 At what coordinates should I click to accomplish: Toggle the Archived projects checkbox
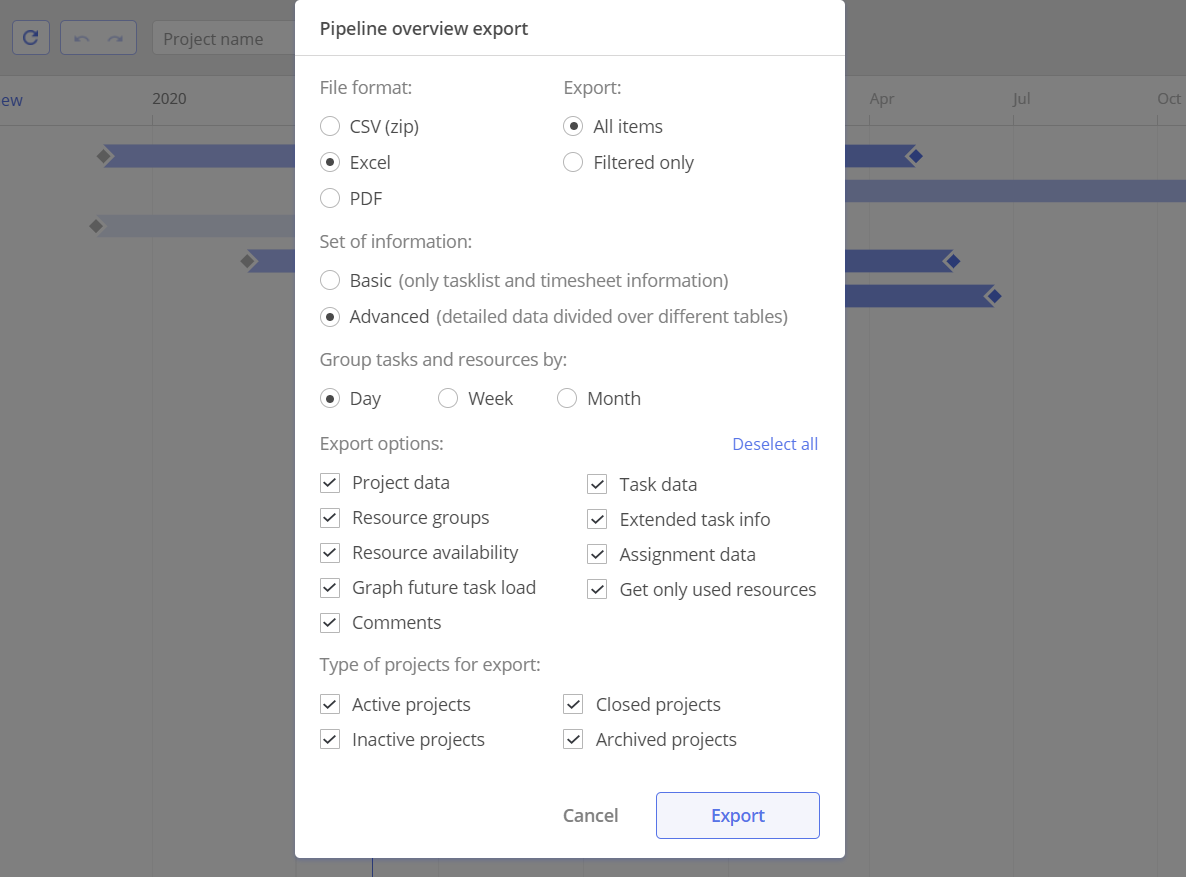click(x=573, y=739)
